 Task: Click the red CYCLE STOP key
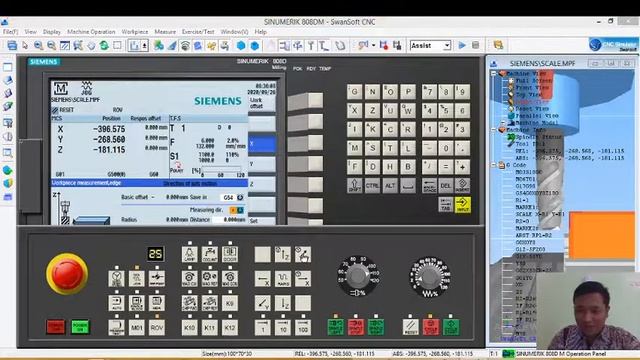click(x=431, y=327)
